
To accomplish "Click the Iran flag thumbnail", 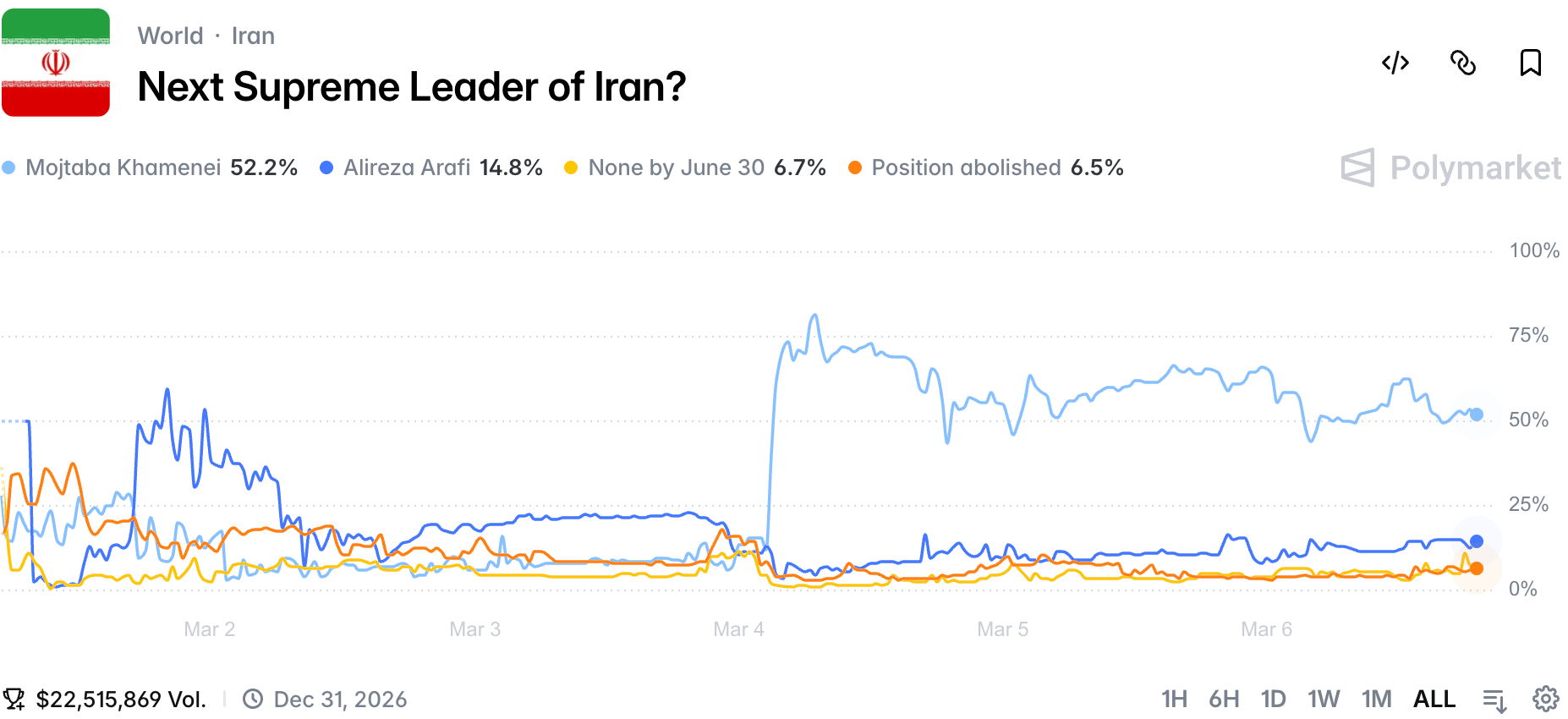I will tap(56, 63).
